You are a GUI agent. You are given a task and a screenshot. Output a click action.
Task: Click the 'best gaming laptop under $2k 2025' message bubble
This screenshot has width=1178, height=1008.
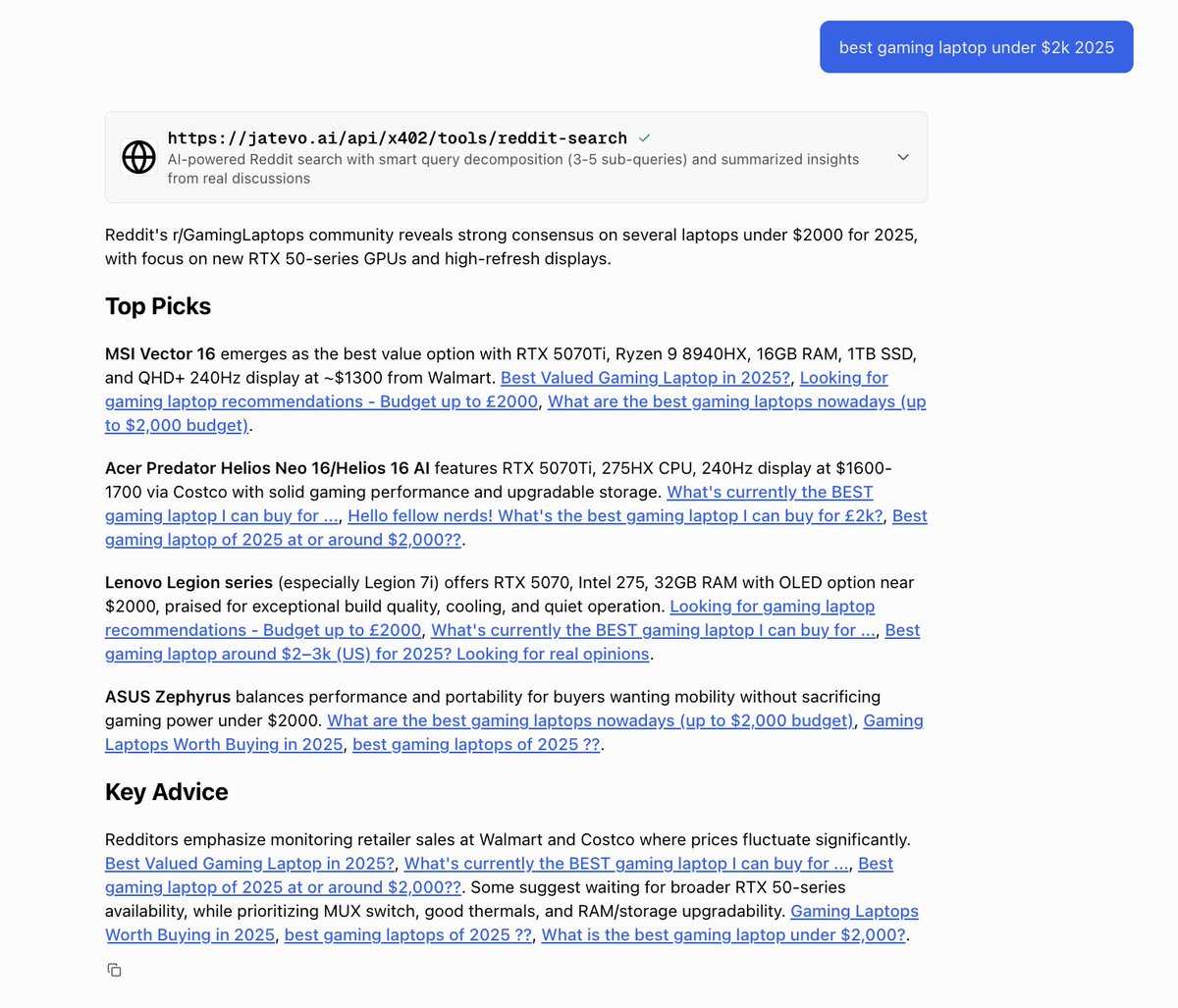click(976, 47)
